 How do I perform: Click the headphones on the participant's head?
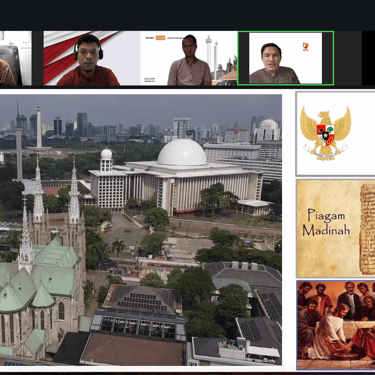click(x=88, y=48)
